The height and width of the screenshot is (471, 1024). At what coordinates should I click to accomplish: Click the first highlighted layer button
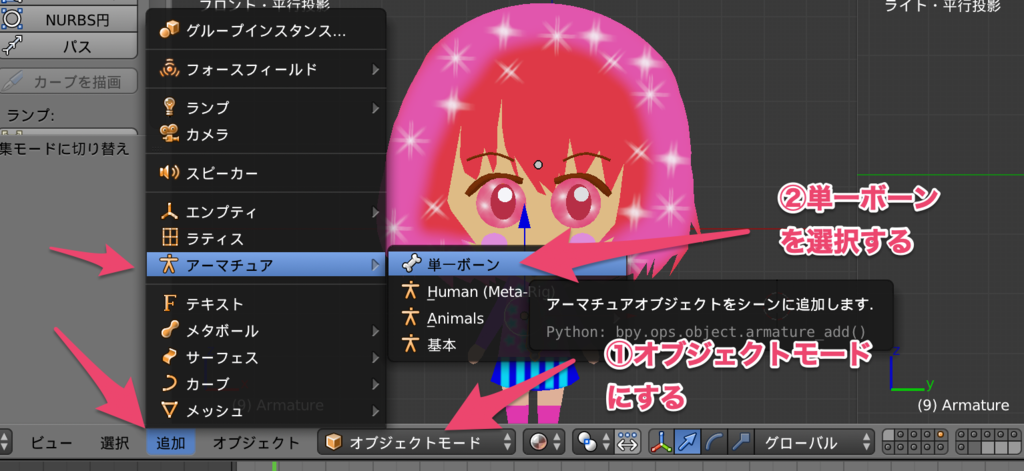[889, 434]
